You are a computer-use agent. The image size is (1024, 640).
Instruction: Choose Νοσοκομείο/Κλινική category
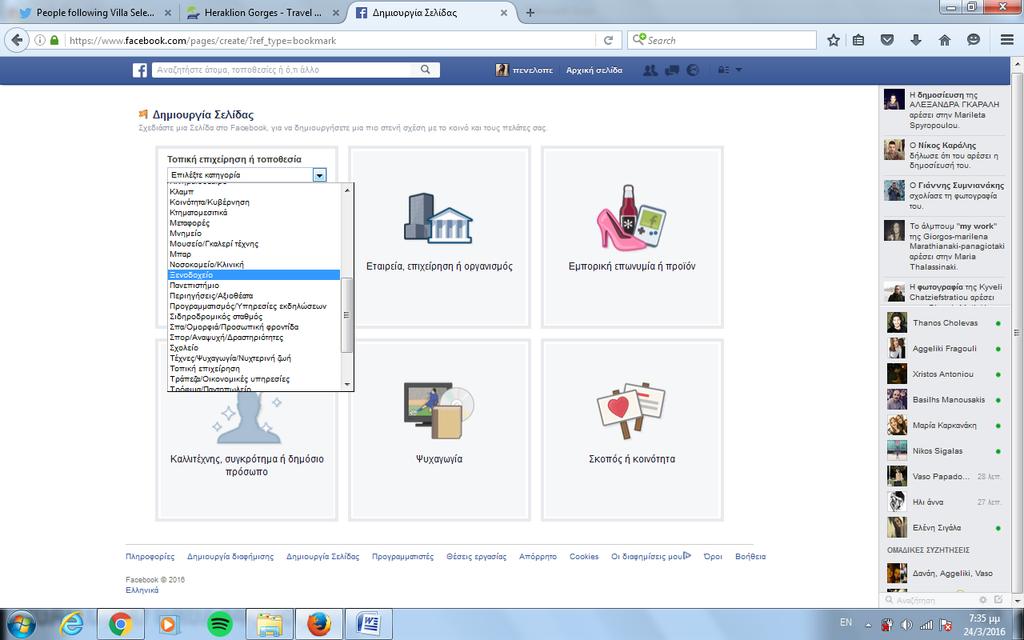point(255,264)
